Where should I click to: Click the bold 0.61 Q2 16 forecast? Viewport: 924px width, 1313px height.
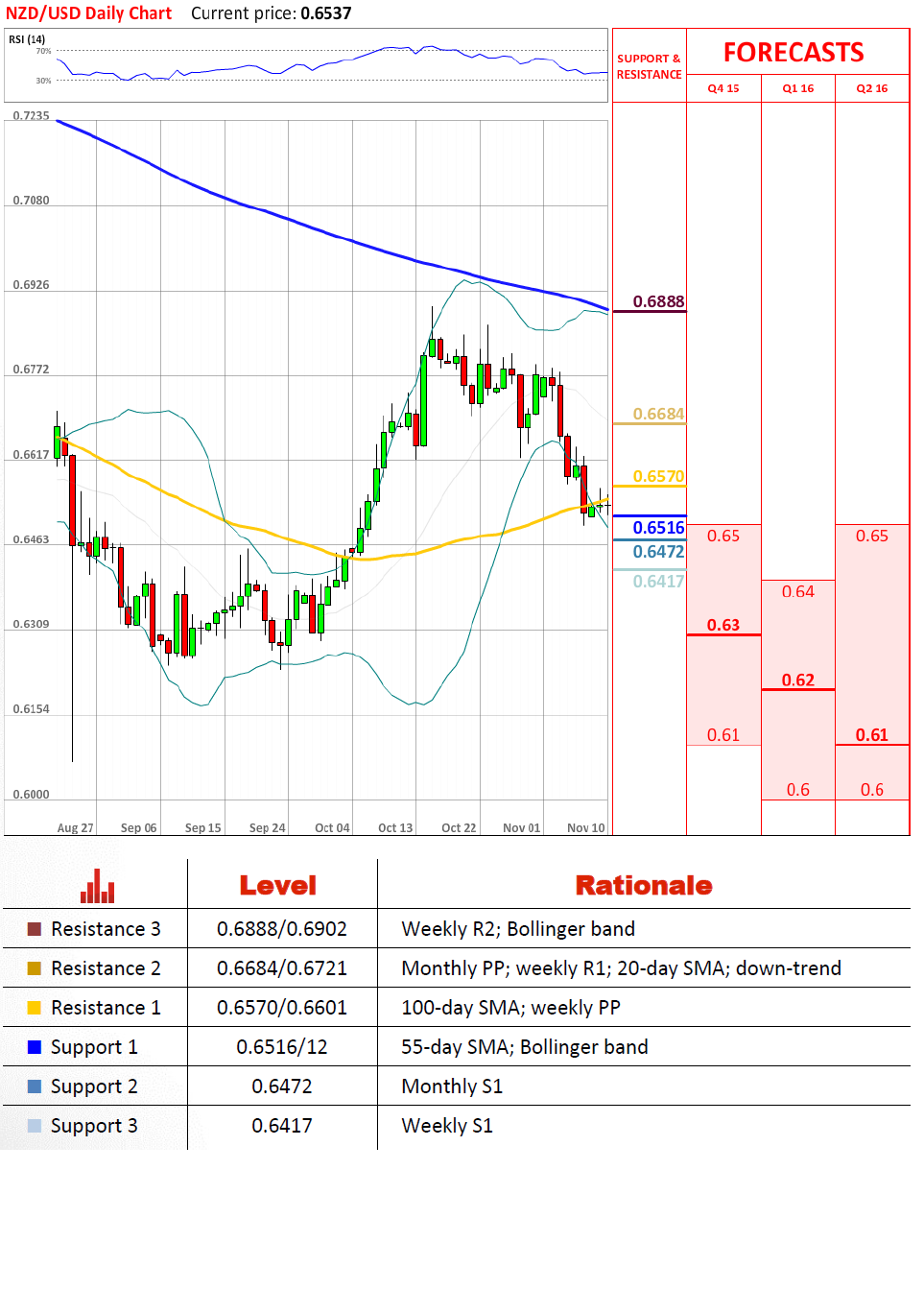click(x=872, y=734)
